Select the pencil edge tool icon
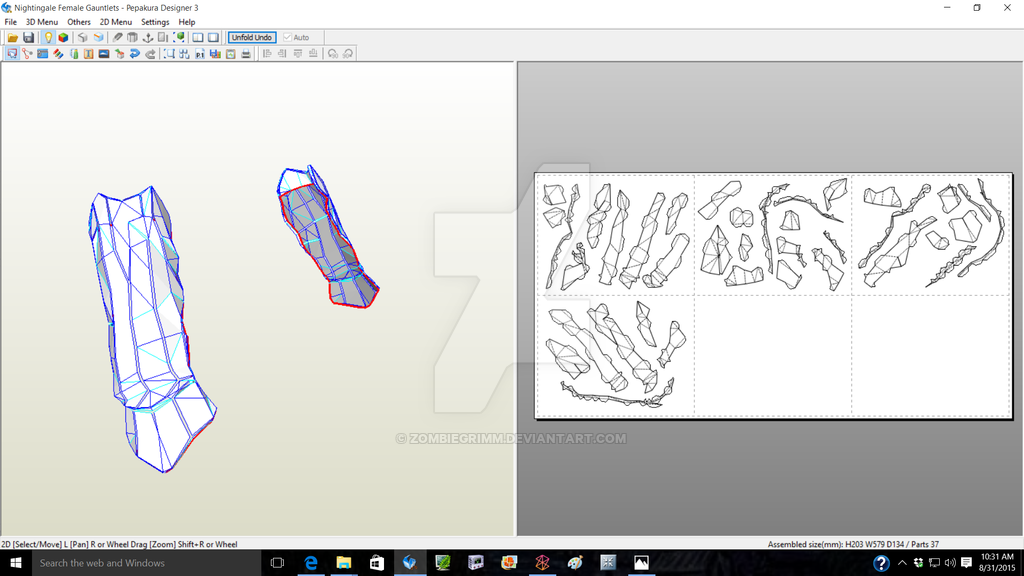1024x576 pixels. (x=118, y=38)
